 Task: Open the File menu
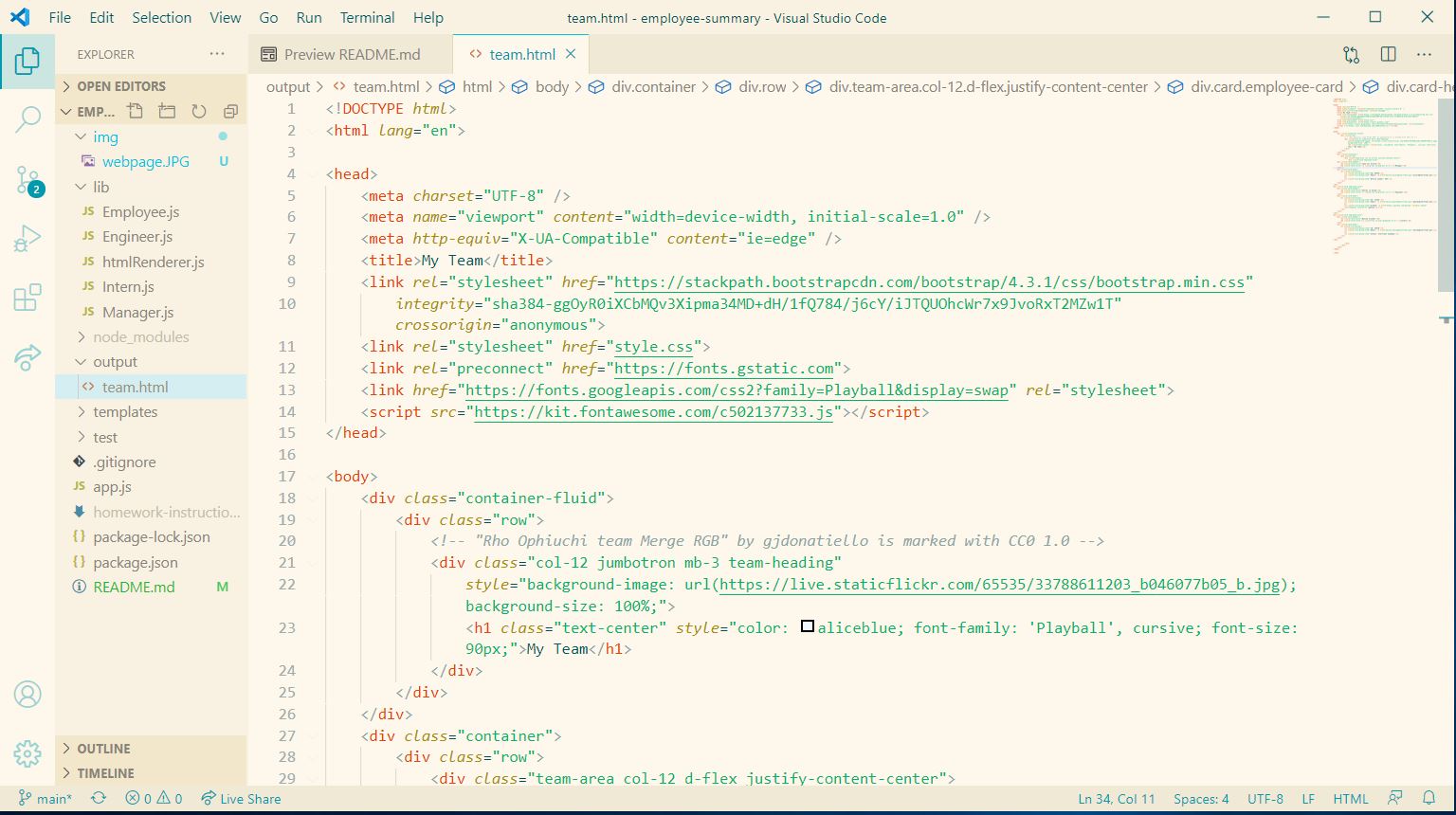click(60, 17)
